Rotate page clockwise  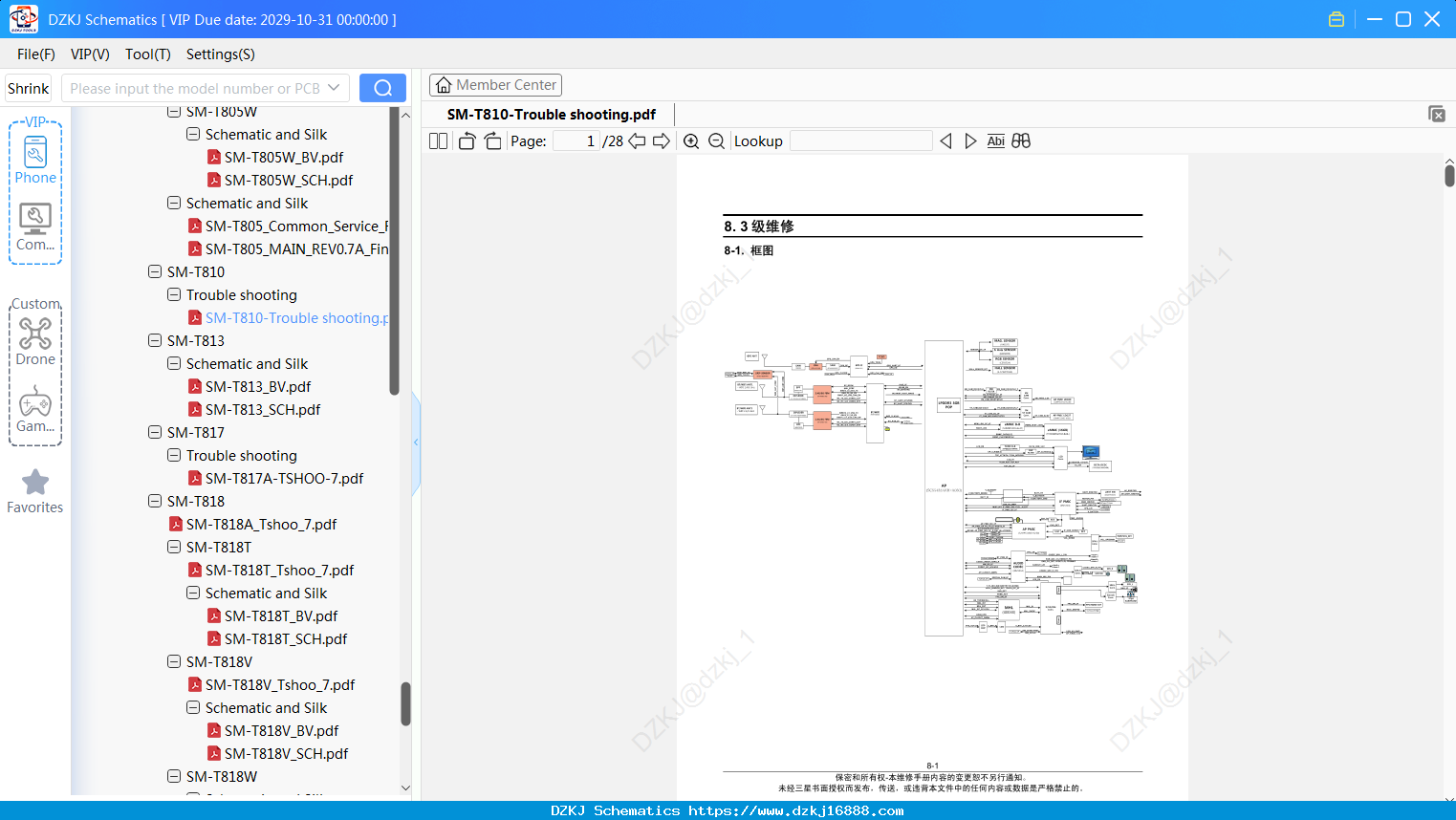click(492, 141)
